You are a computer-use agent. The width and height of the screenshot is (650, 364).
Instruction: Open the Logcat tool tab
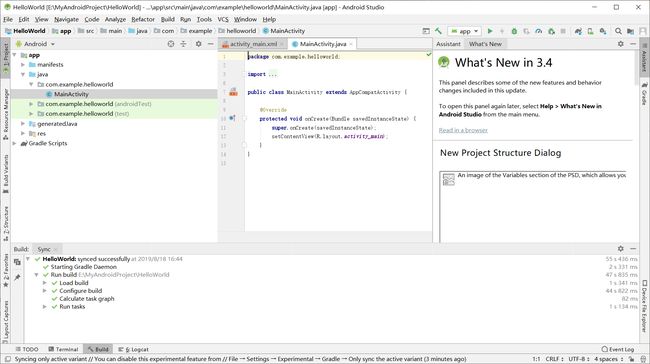pyautogui.click(x=133, y=349)
